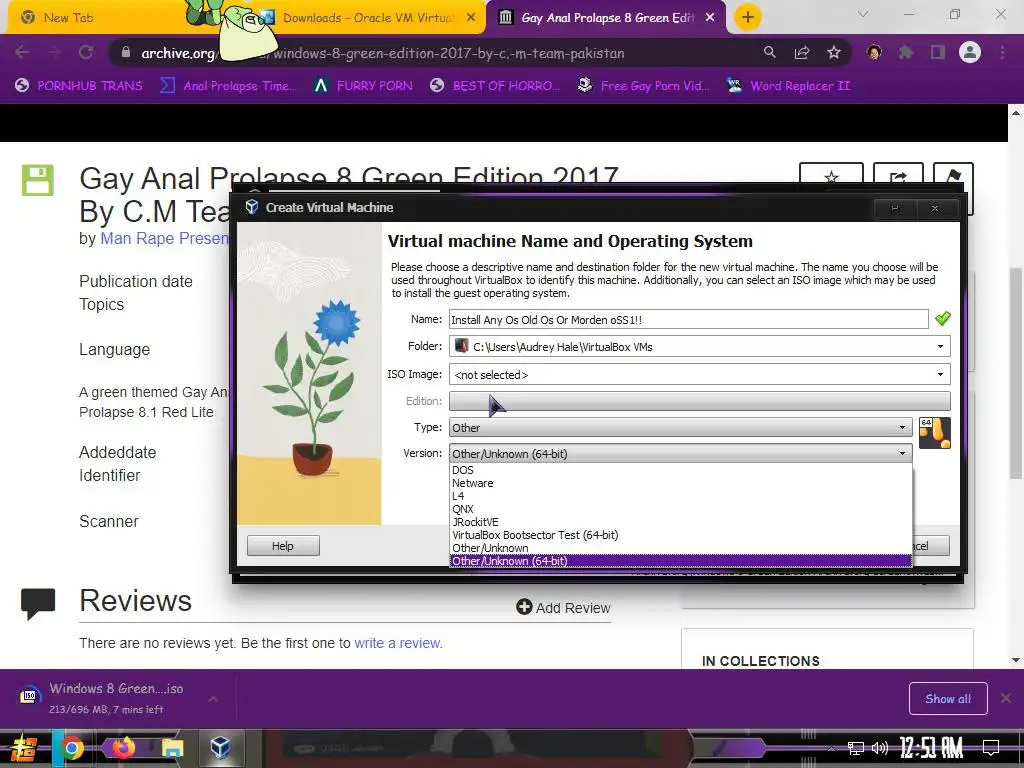Select JRockitVE in Version list
Viewport: 1024px width, 768px height.
(x=680, y=522)
